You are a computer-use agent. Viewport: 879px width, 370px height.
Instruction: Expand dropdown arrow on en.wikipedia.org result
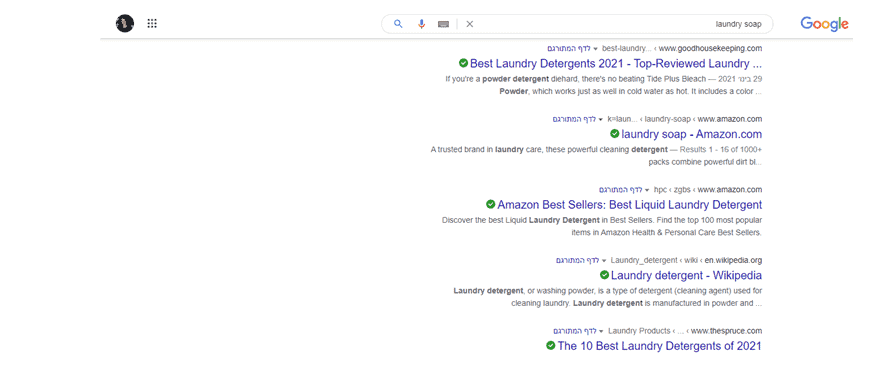pos(604,261)
